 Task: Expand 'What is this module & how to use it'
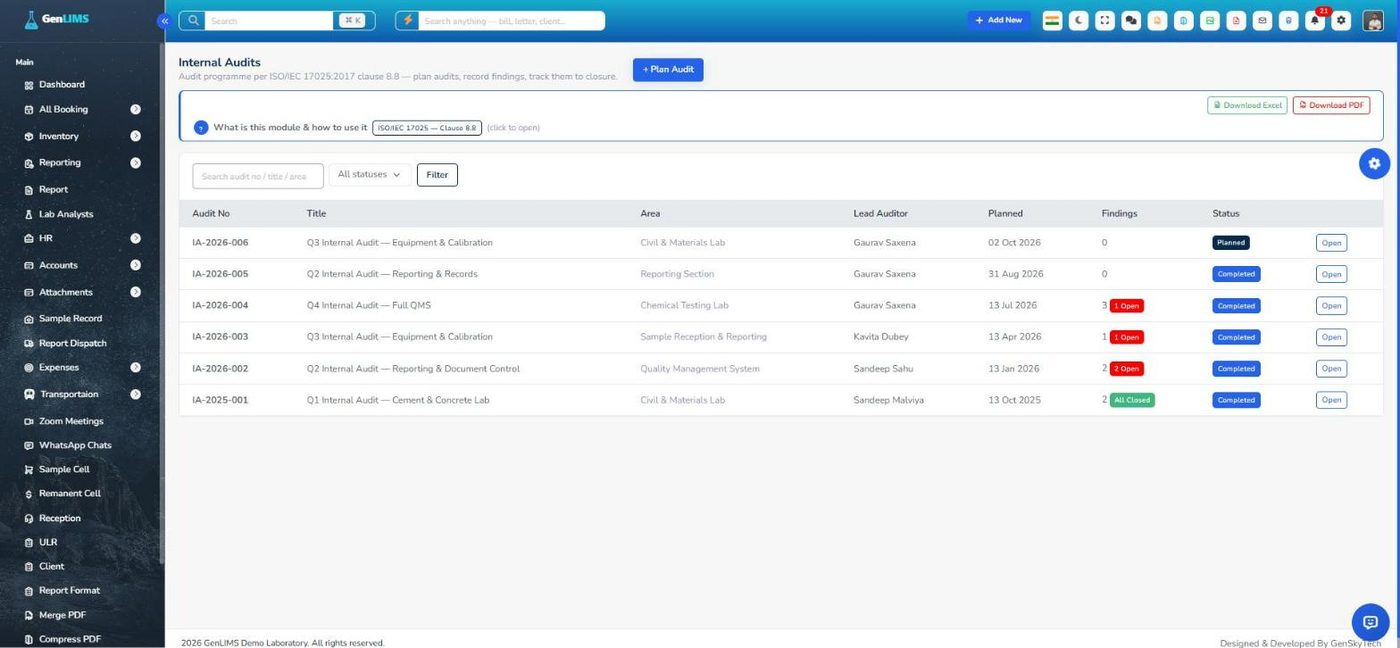click(290, 128)
